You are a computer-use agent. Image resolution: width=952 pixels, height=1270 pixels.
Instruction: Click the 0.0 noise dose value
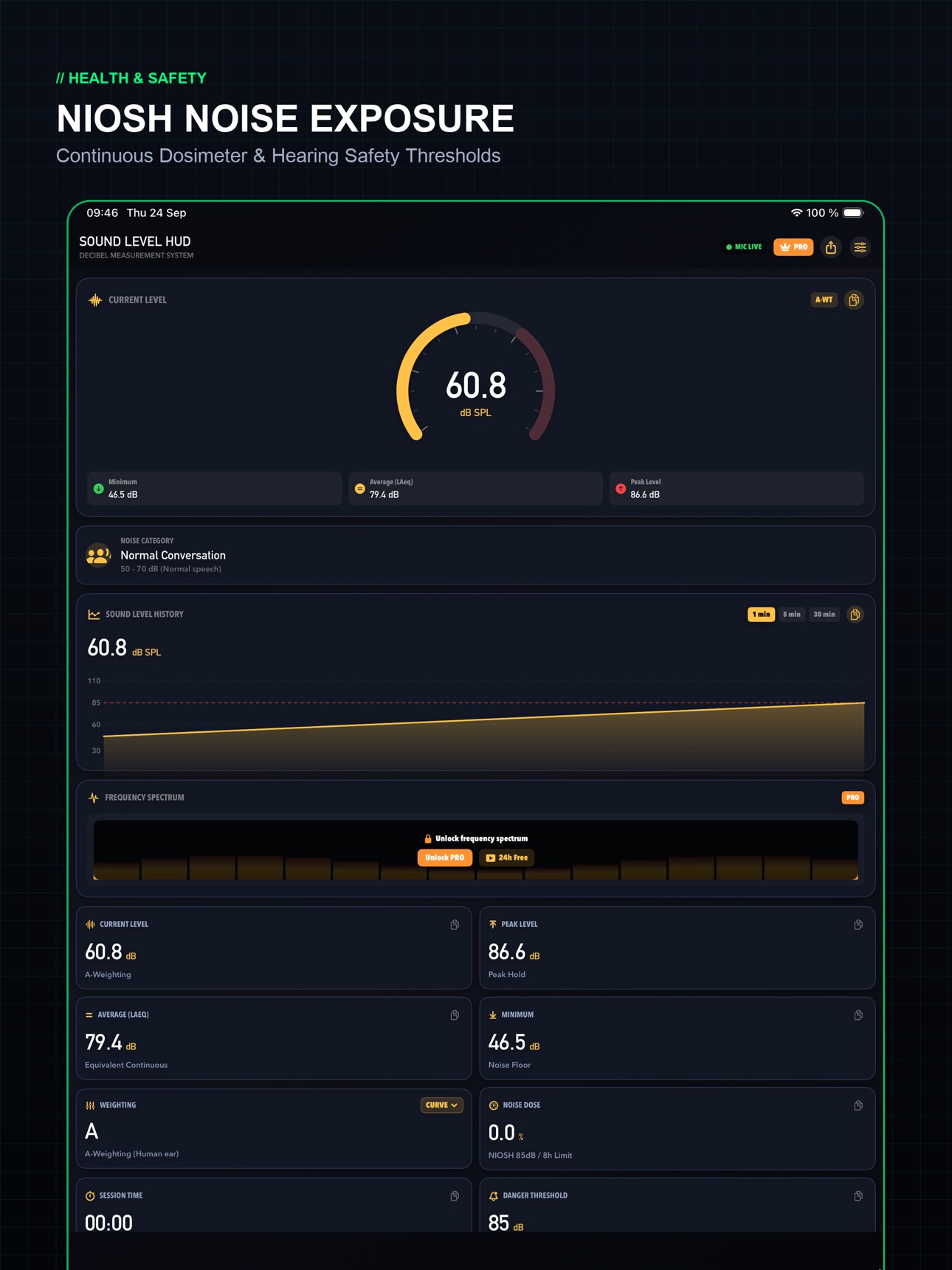pyautogui.click(x=502, y=1133)
